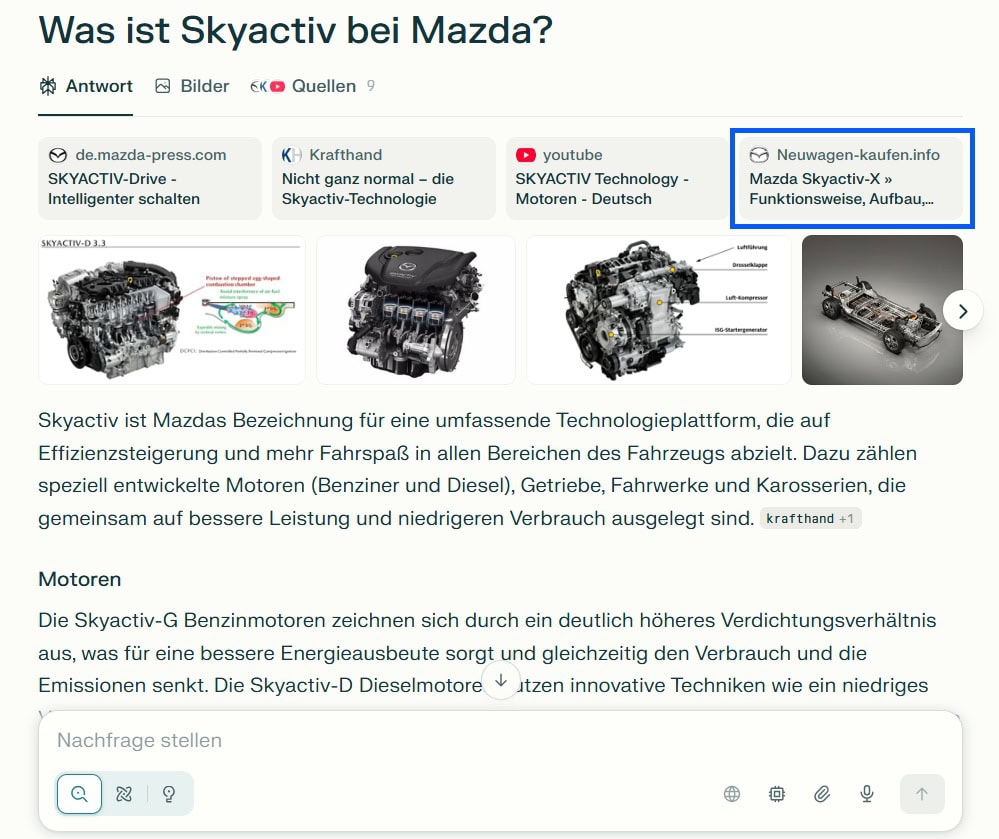999x839 pixels.
Task: Click the Nachfrage stellen input field
Action: (300, 740)
